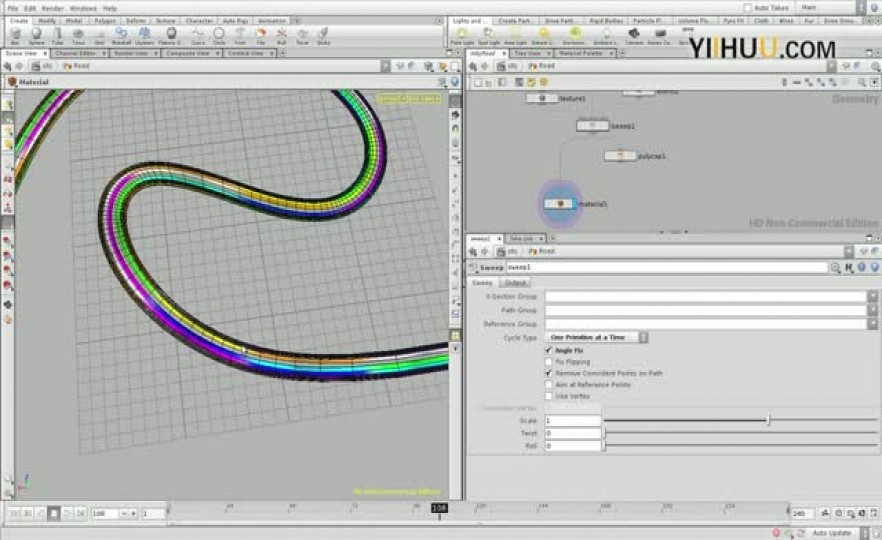882x540 pixels.
Task: Click the Road path button in scene view
Action: click(76, 66)
